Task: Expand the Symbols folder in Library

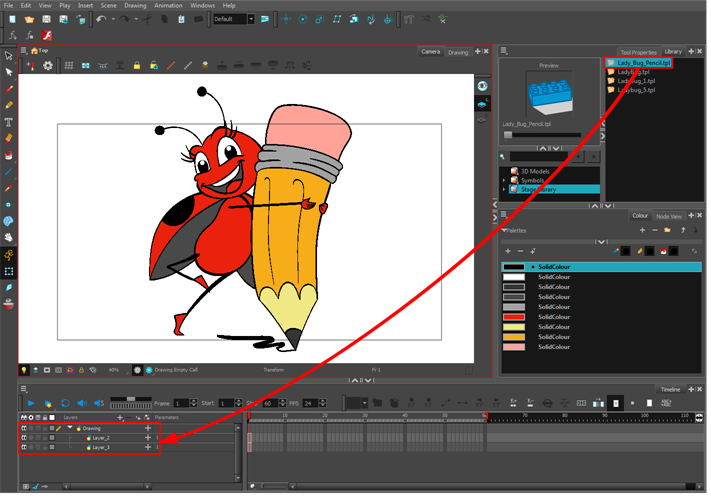Action: [504, 181]
